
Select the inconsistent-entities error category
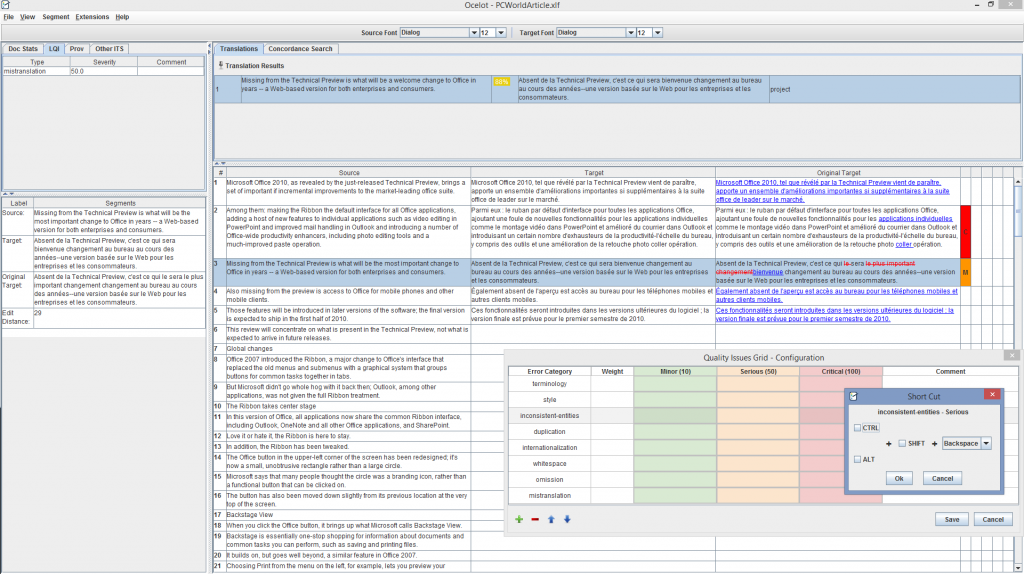point(549,416)
